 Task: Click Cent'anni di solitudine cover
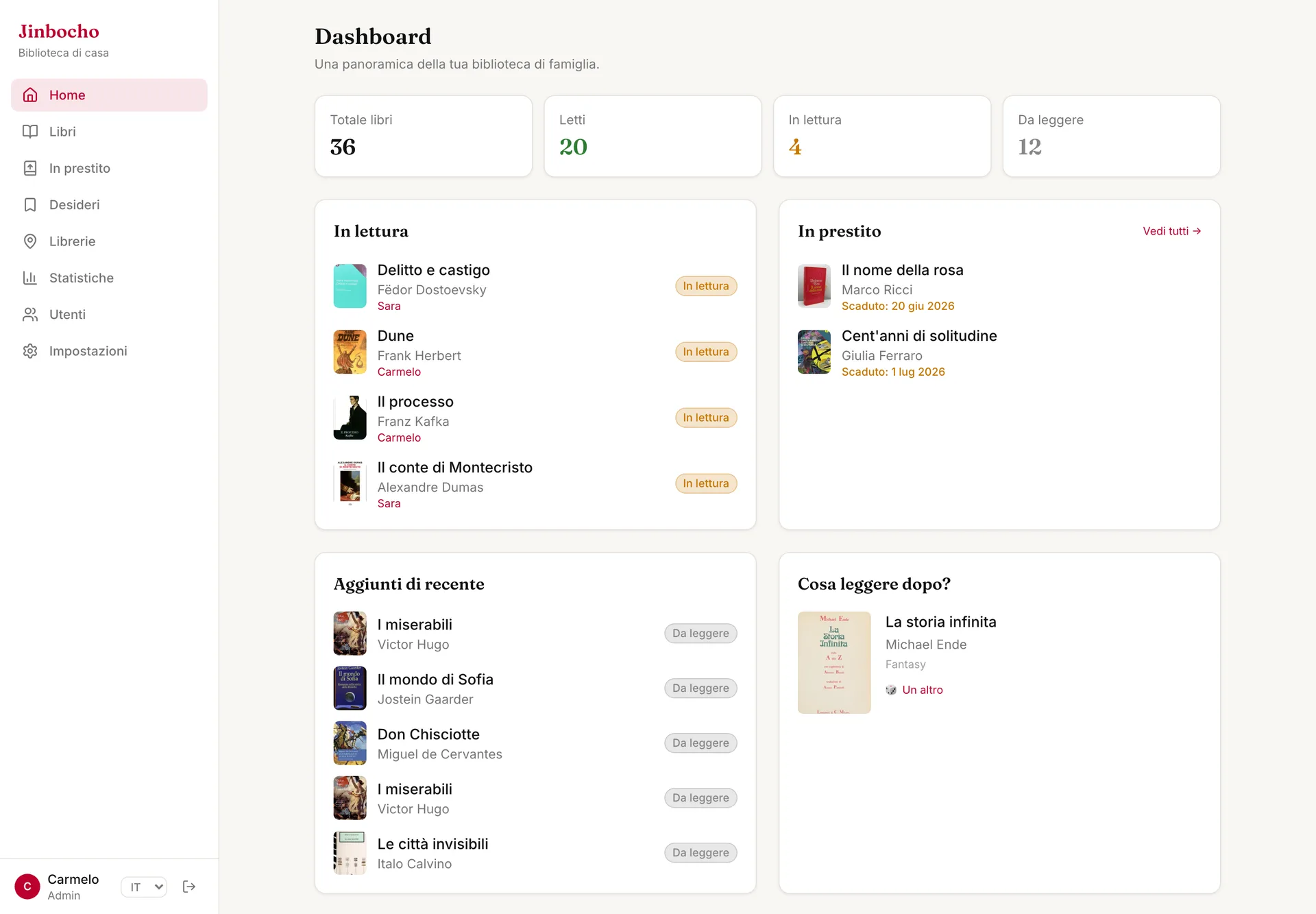coord(814,352)
